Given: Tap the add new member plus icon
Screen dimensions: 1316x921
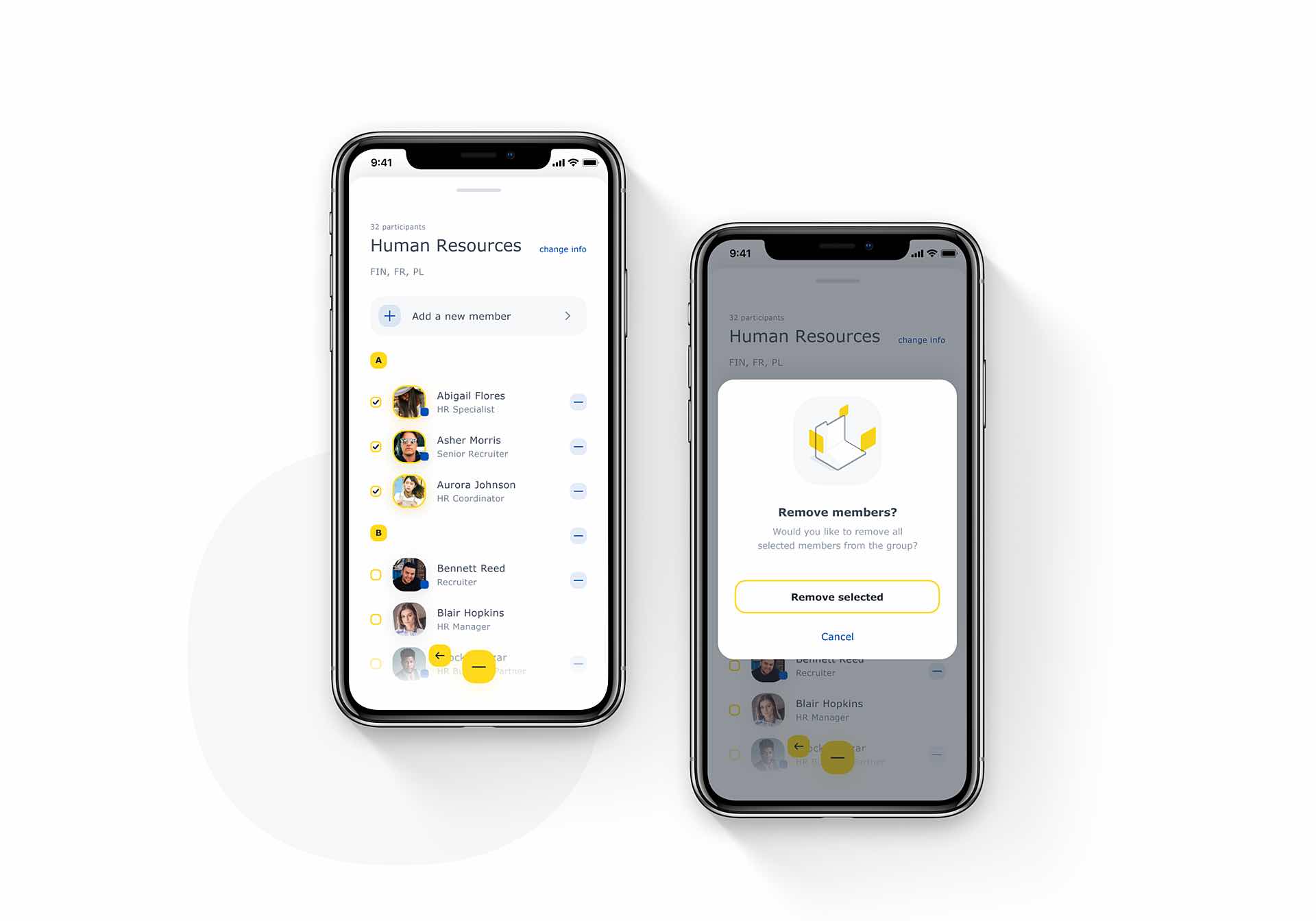Looking at the screenshot, I should 389,316.
